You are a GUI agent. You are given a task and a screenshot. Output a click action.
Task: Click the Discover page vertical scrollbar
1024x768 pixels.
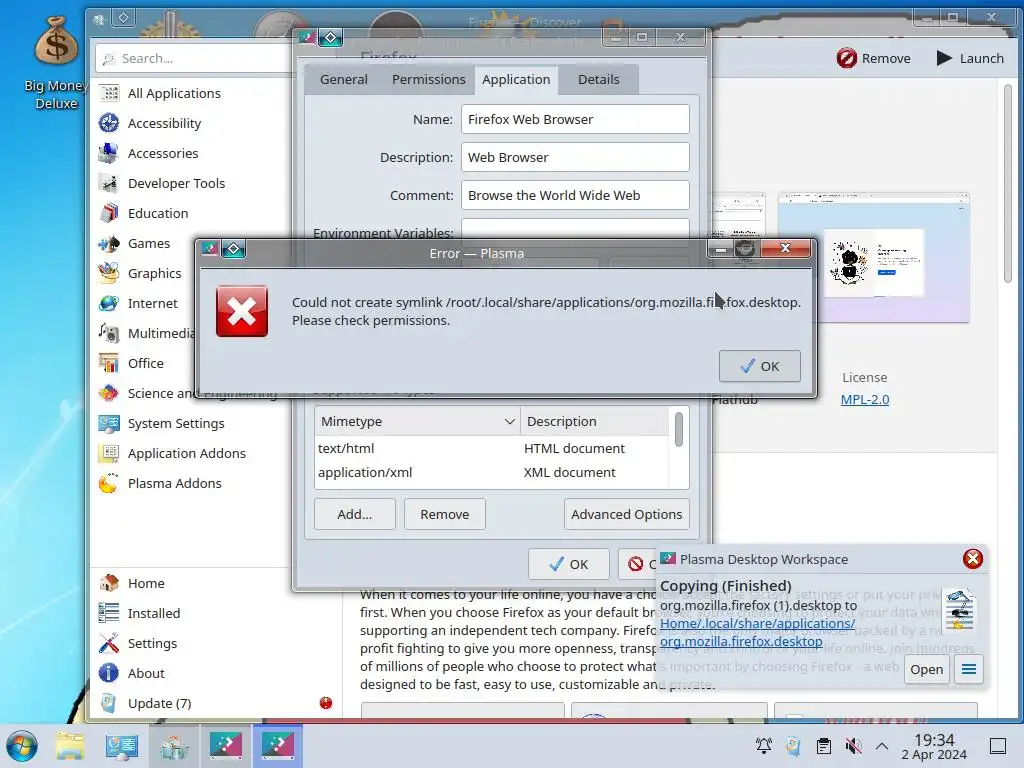[1008, 183]
